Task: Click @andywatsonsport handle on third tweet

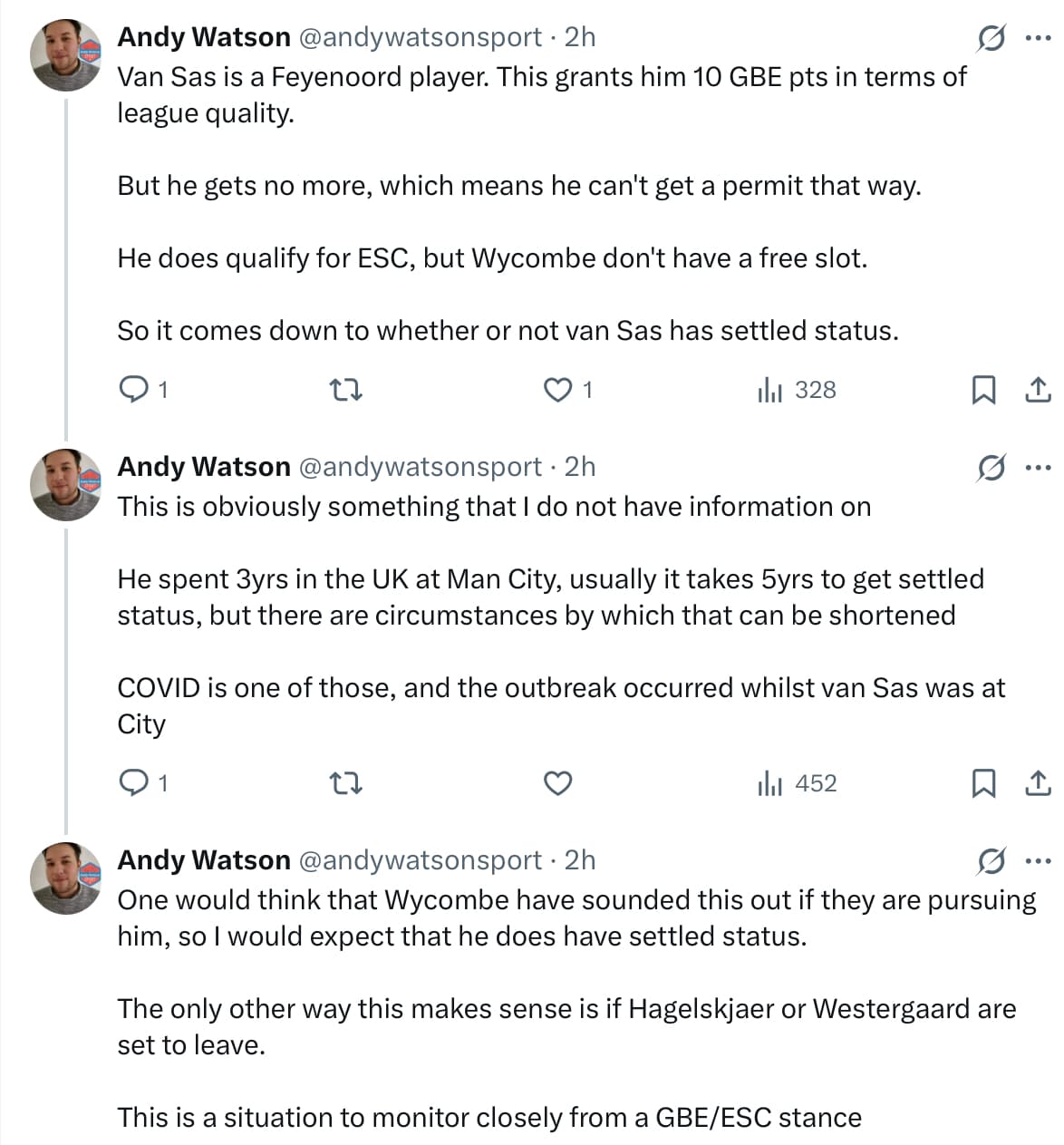Action: click(420, 860)
